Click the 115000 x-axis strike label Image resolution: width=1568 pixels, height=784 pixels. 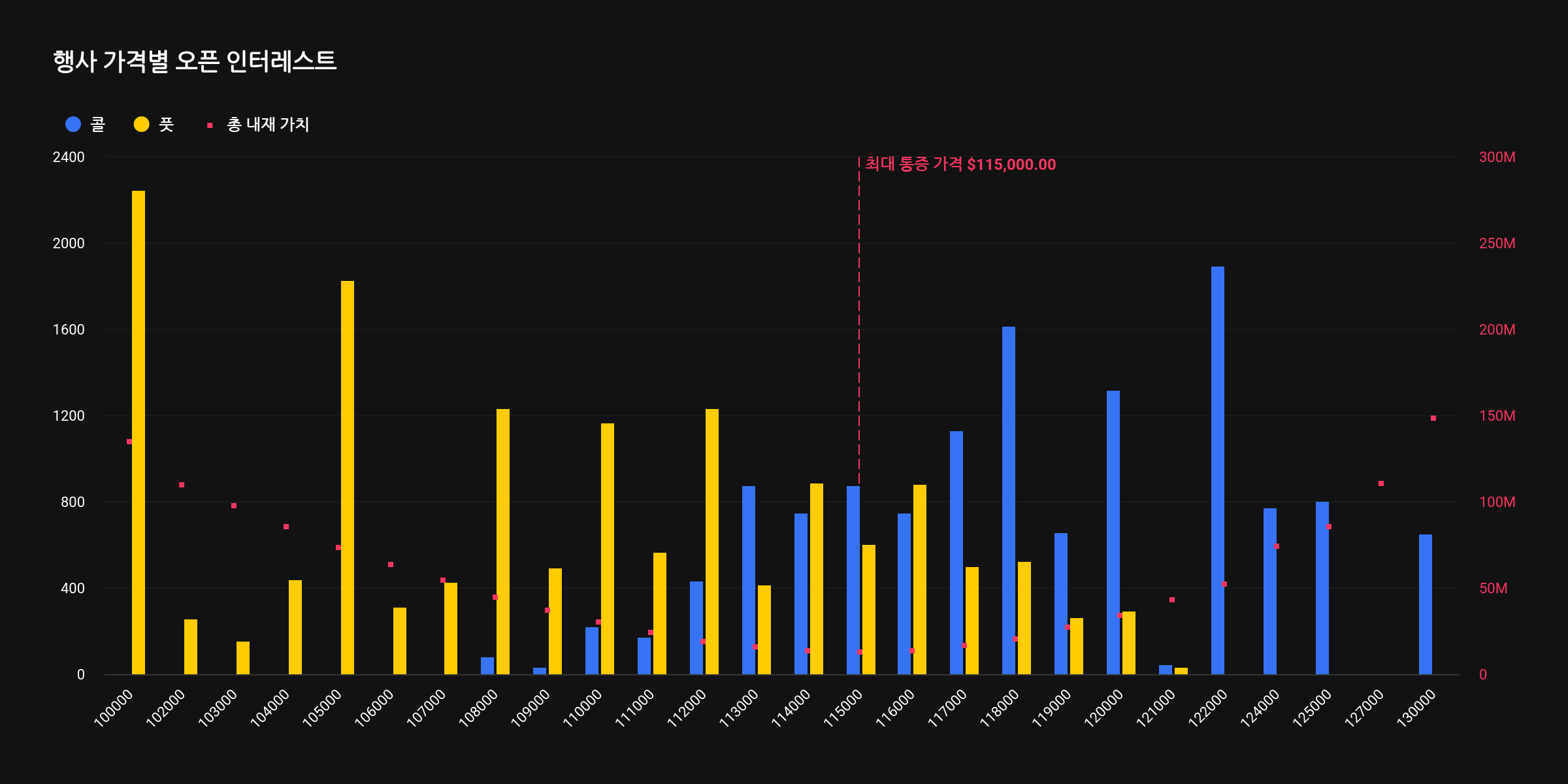843,709
